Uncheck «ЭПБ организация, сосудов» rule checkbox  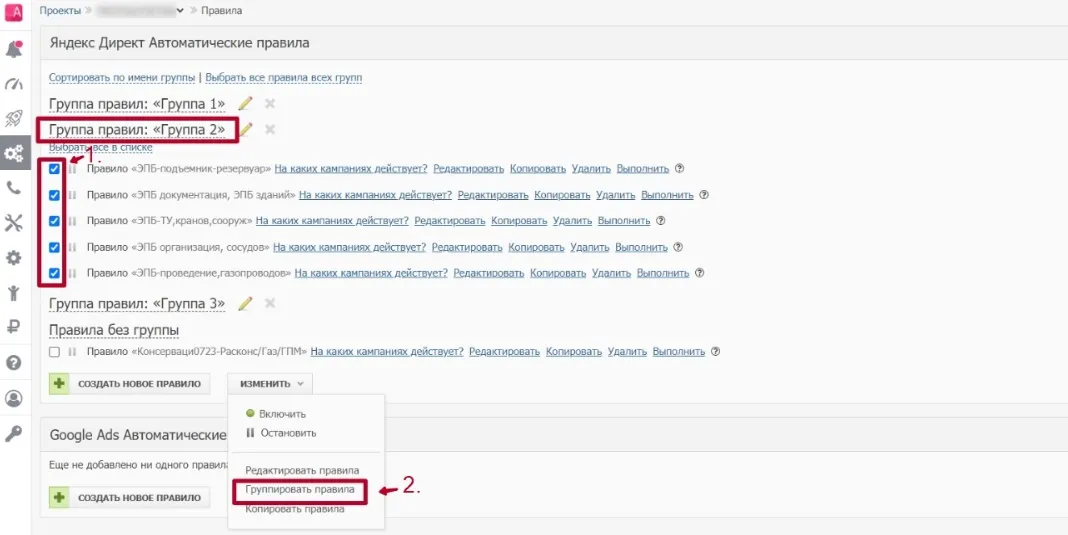pyautogui.click(x=54, y=247)
